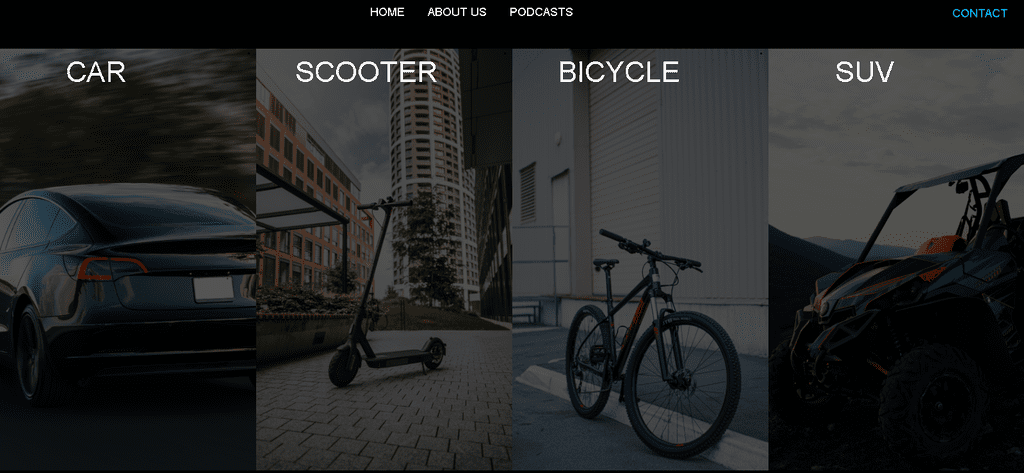Click the scooter's handlebar
The image size is (1024, 473).
(385, 204)
